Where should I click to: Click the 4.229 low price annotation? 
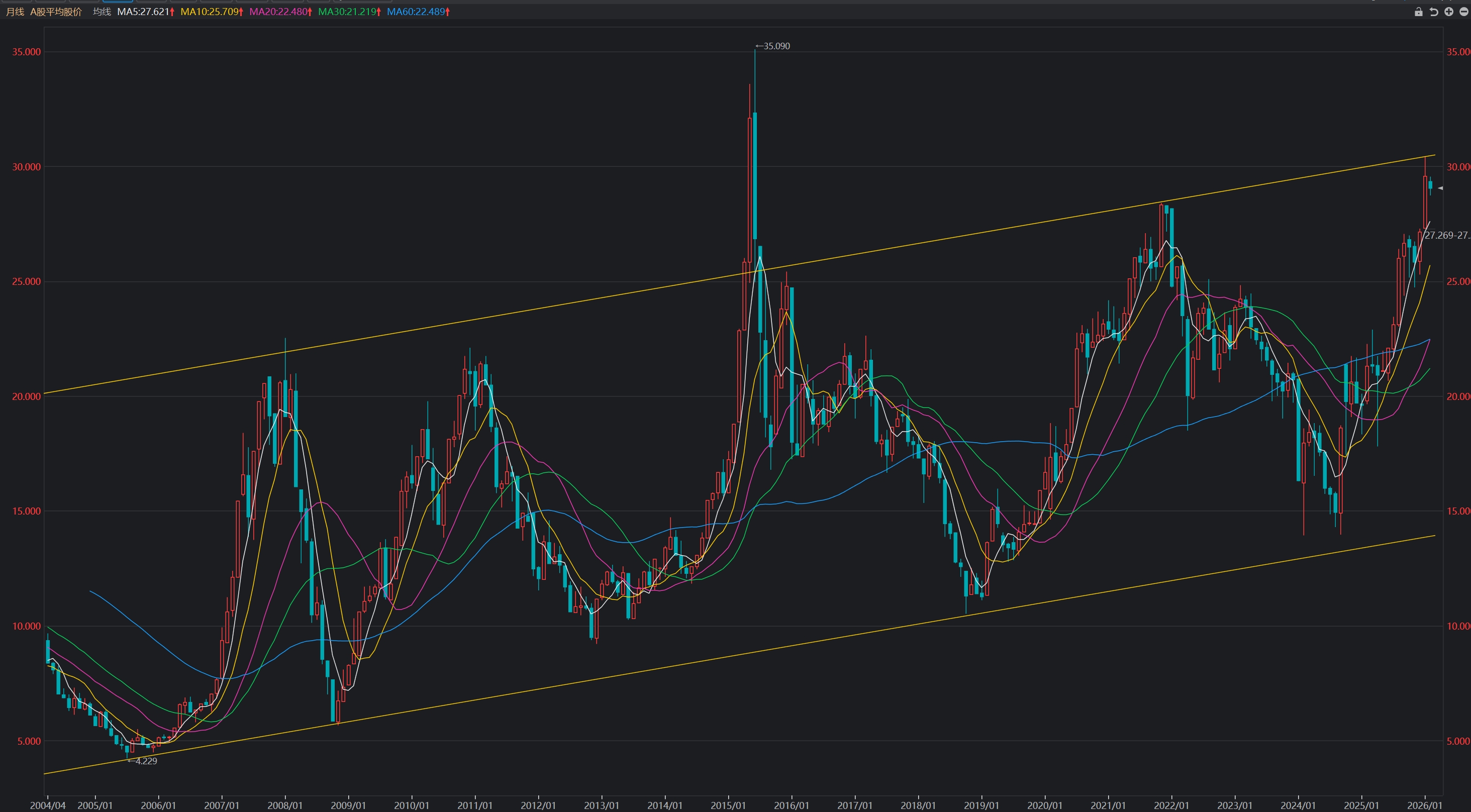pos(144,761)
